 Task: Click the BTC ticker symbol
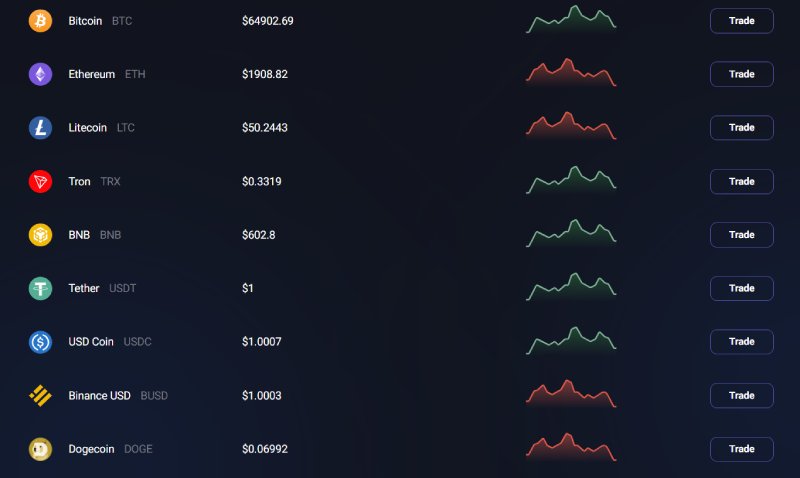point(122,21)
